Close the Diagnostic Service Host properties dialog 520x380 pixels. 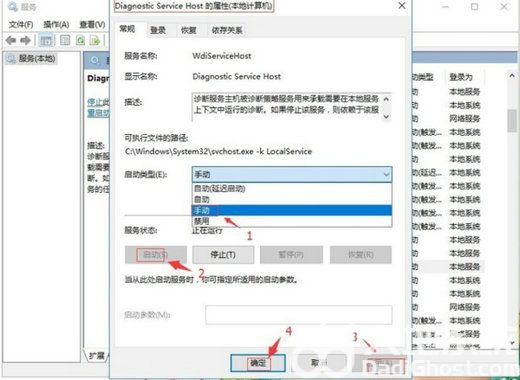coord(402,6)
